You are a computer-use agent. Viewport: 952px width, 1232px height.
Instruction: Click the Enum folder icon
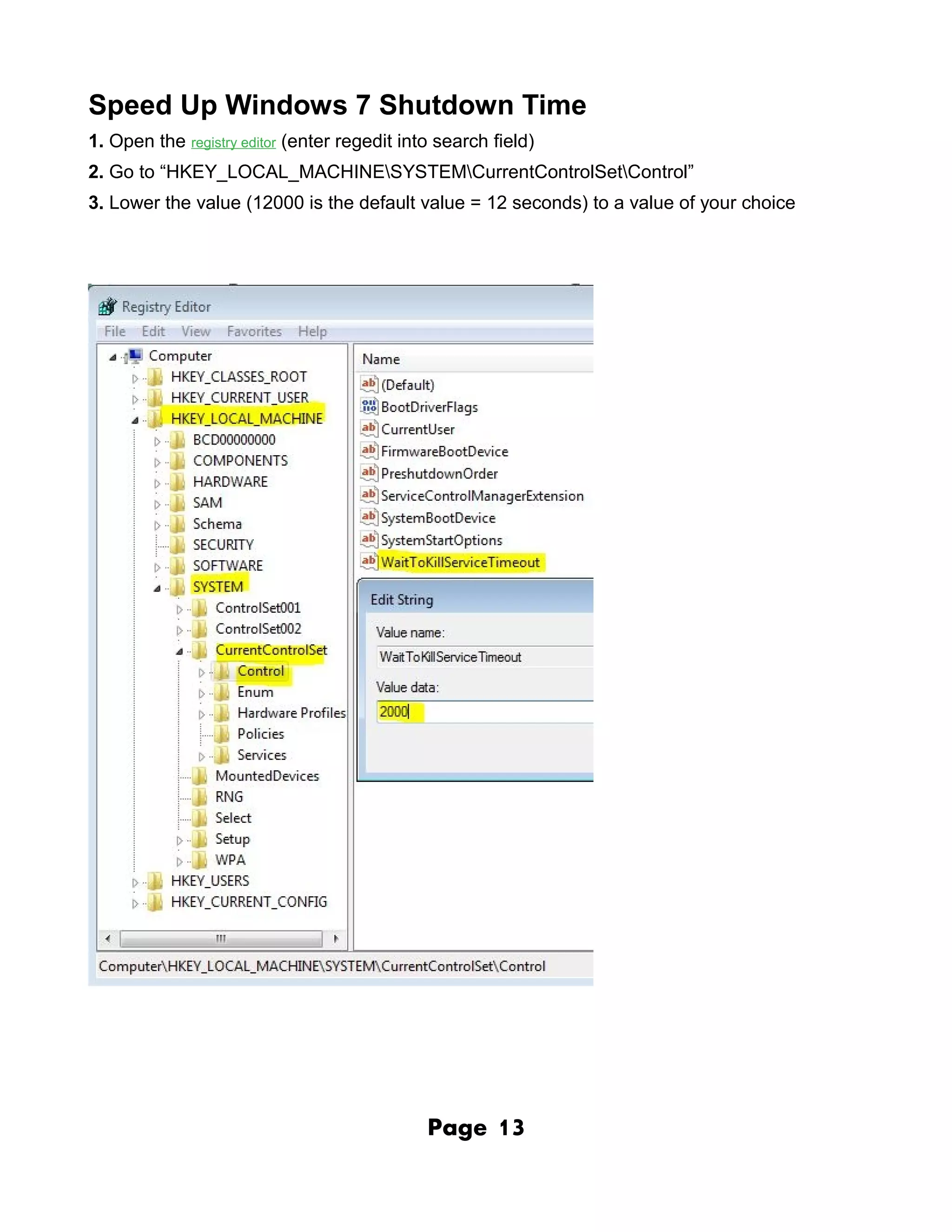tap(222, 692)
